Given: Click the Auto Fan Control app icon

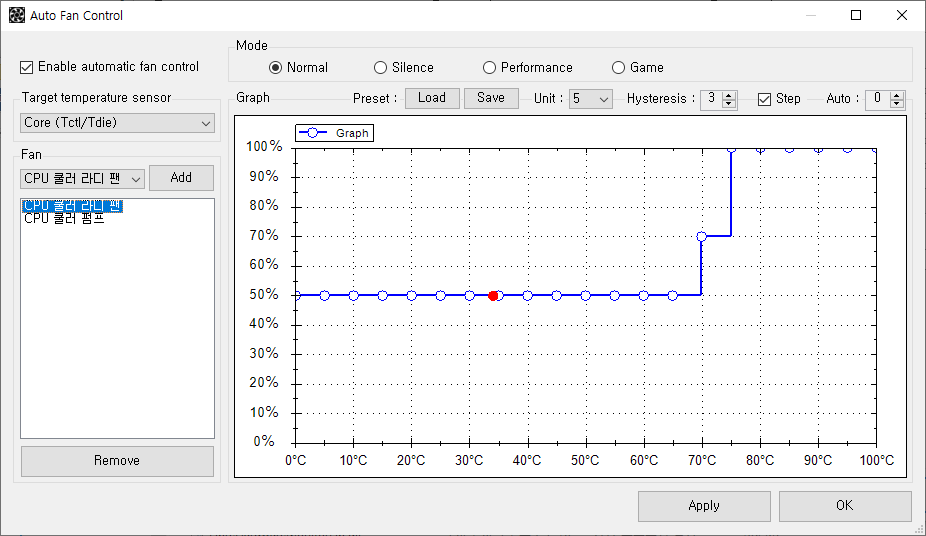Looking at the screenshot, I should pos(17,15).
